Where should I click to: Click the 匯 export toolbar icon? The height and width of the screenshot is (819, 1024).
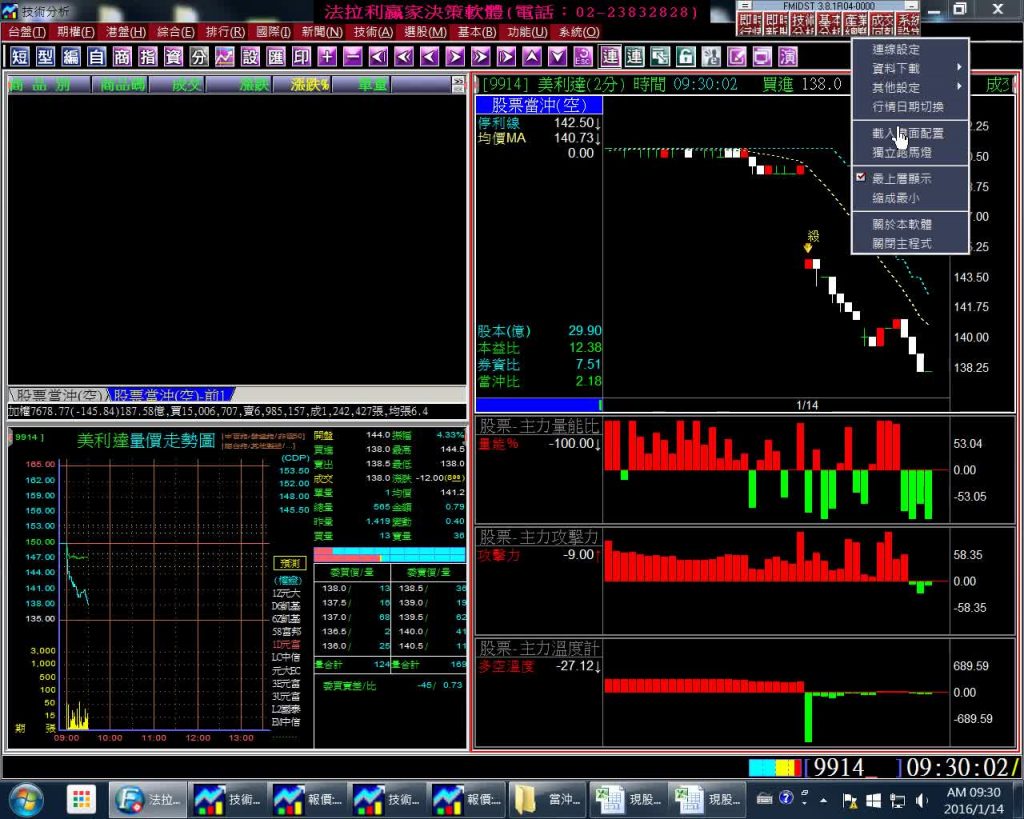click(276, 57)
